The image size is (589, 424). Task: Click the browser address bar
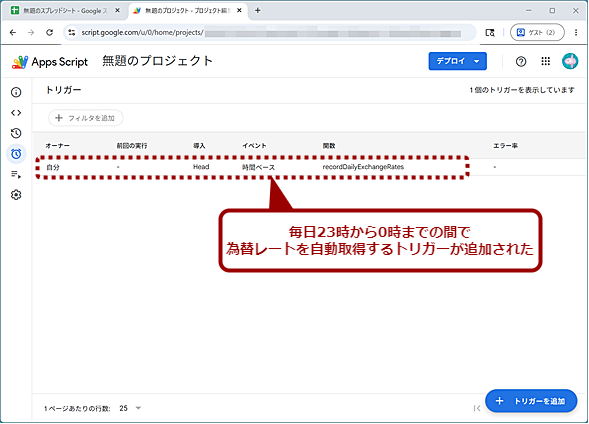[x=270, y=33]
